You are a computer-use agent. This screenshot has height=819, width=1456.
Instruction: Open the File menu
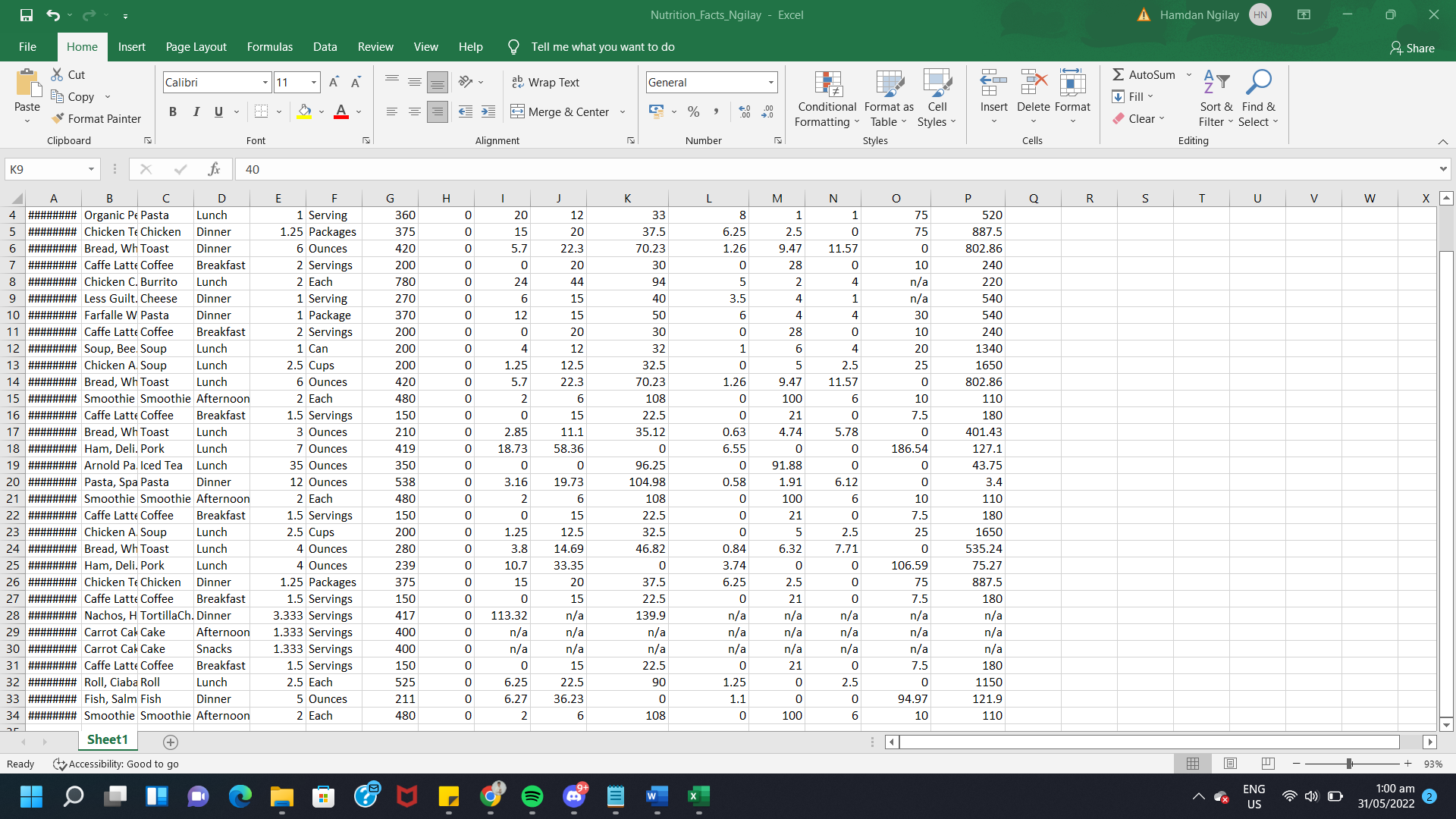coord(27,47)
